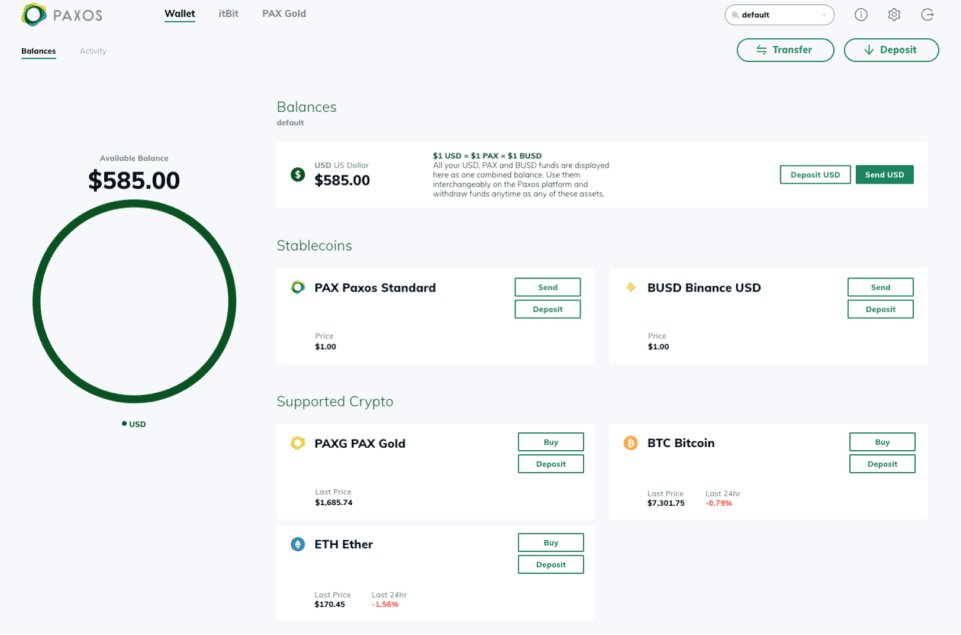Viewport: 961px width, 635px height.
Task: Click the PAX Paxos Standard title
Action: tap(375, 287)
